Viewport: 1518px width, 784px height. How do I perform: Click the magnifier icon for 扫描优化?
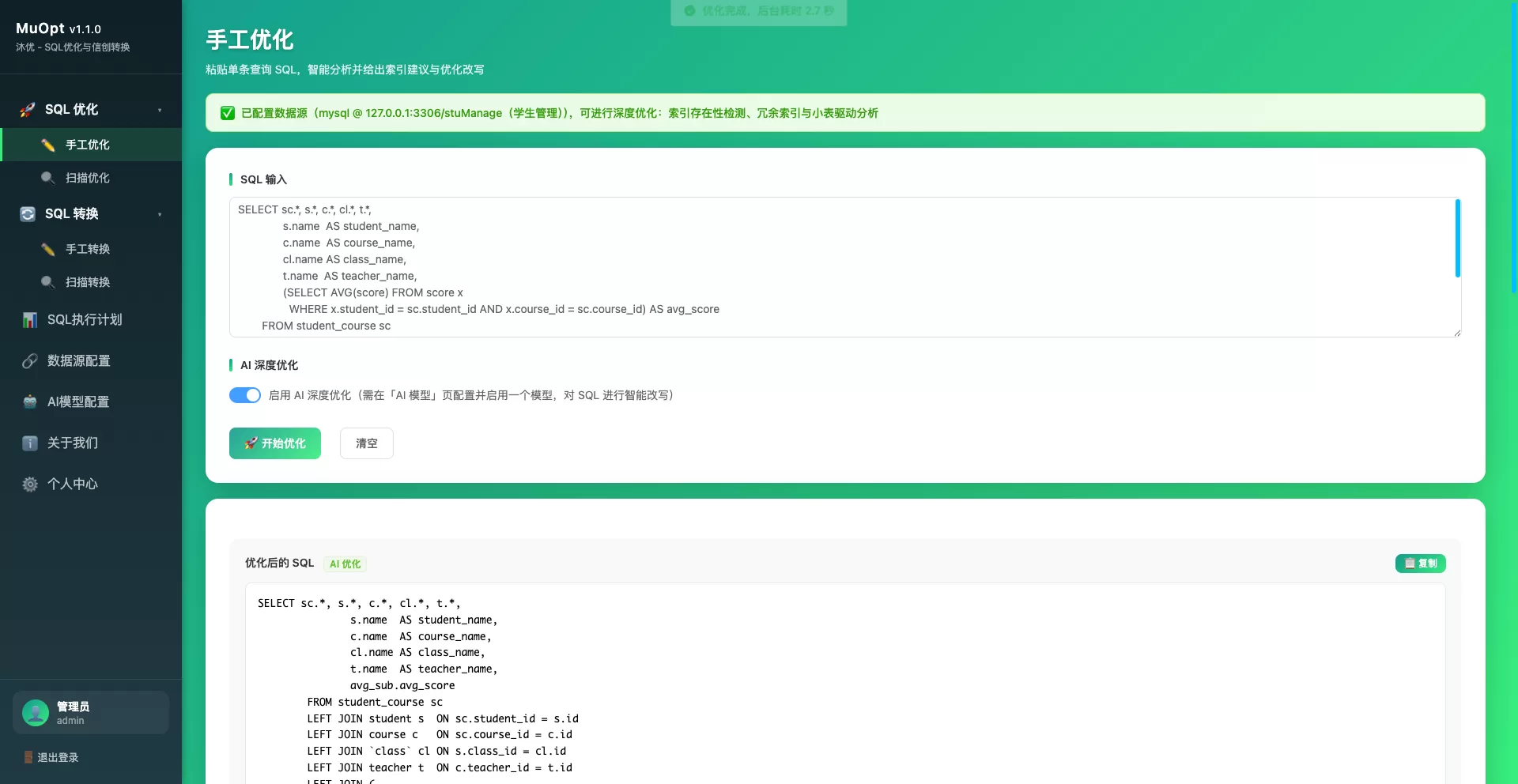(x=48, y=178)
